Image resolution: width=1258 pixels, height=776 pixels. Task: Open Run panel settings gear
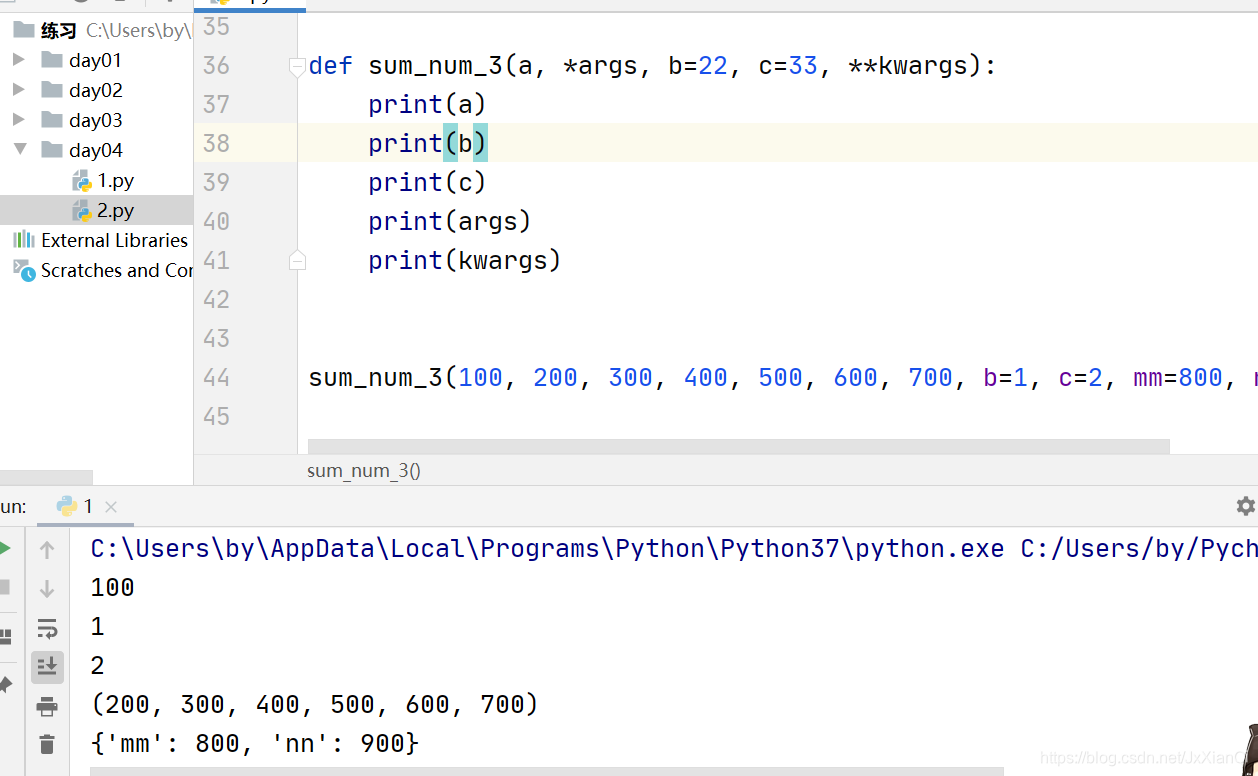click(1245, 506)
